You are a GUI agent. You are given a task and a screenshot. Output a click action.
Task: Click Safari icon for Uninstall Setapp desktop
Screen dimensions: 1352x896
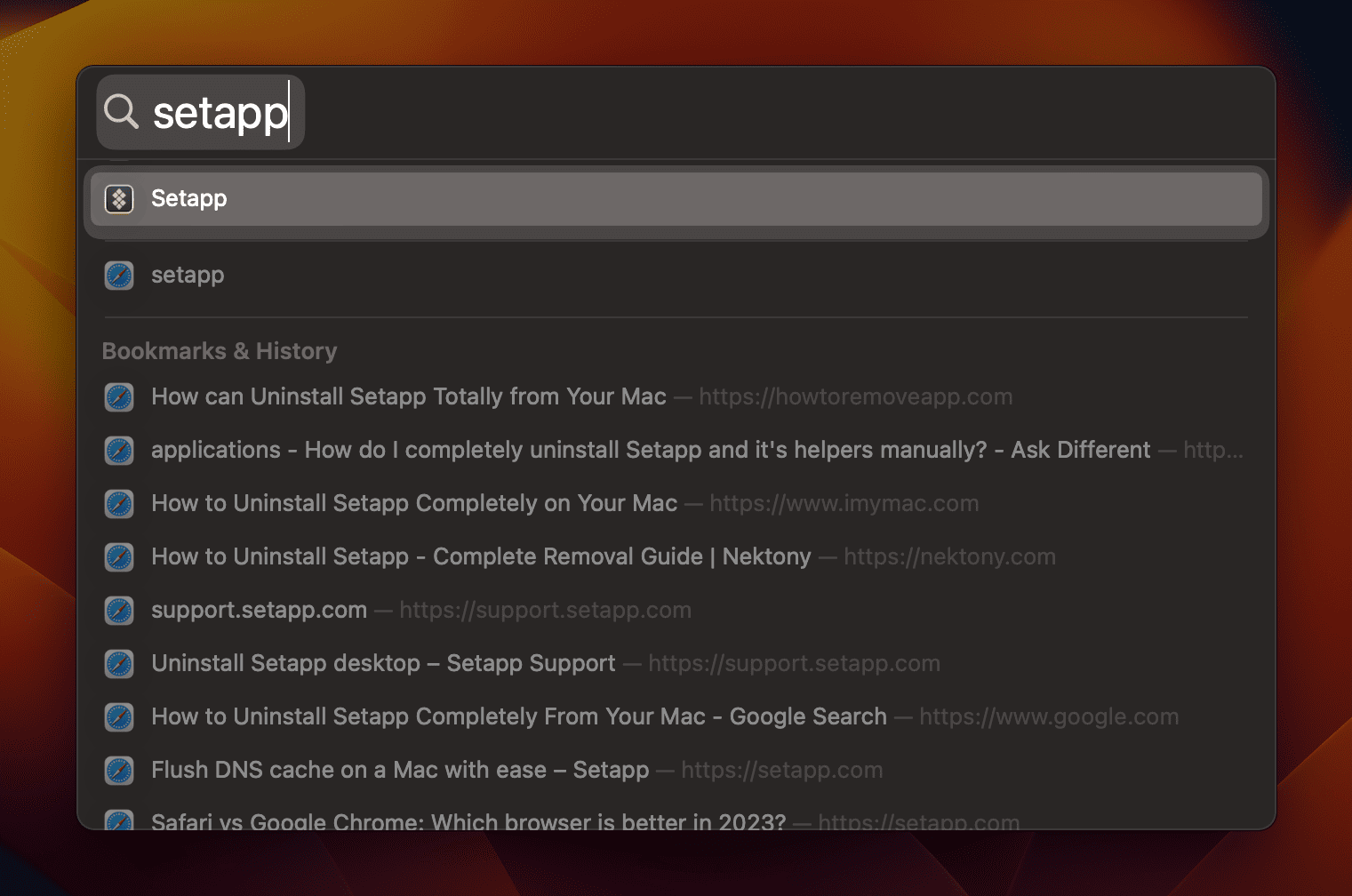[x=119, y=664]
